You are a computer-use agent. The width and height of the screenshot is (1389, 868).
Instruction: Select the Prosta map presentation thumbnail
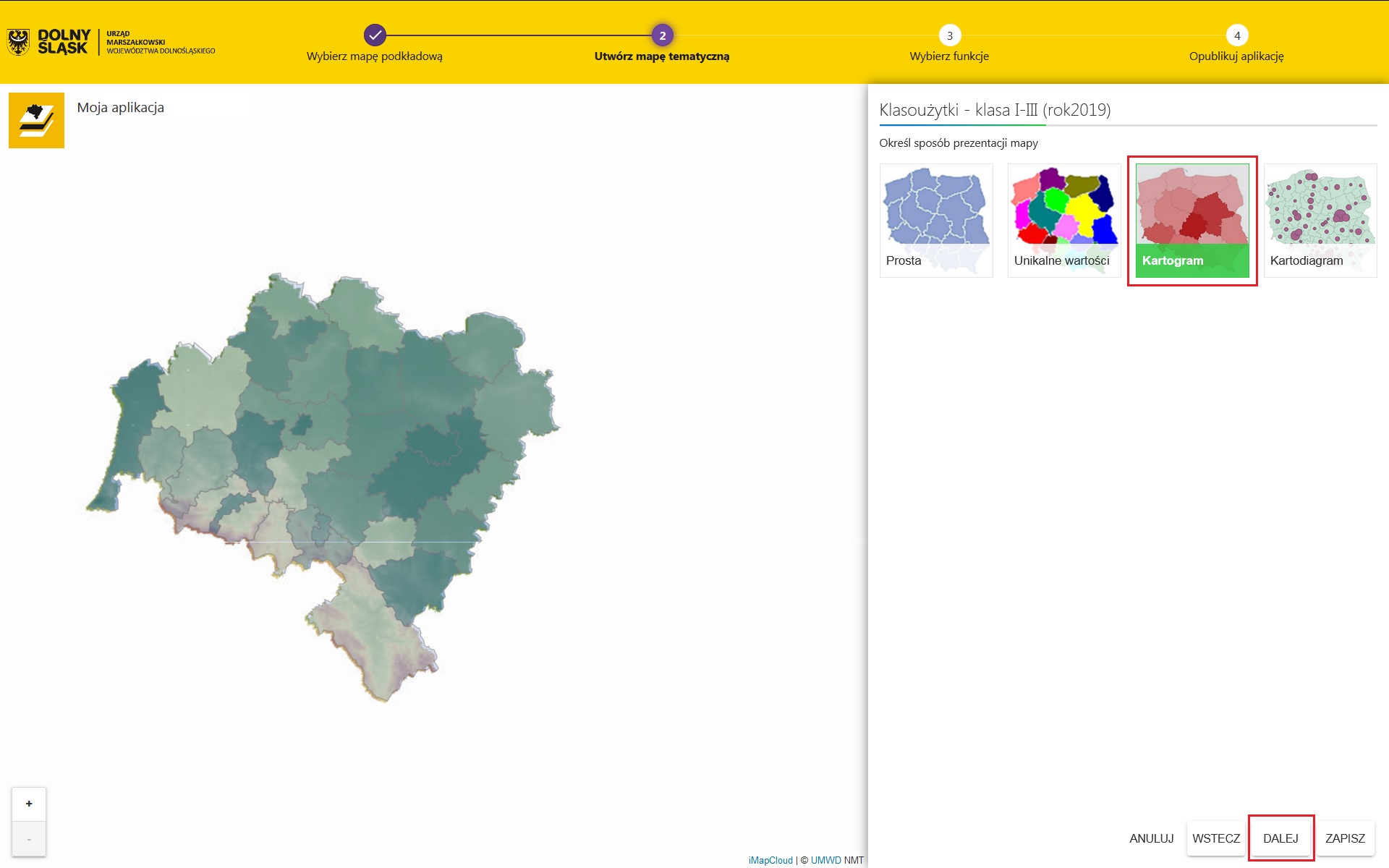point(936,220)
